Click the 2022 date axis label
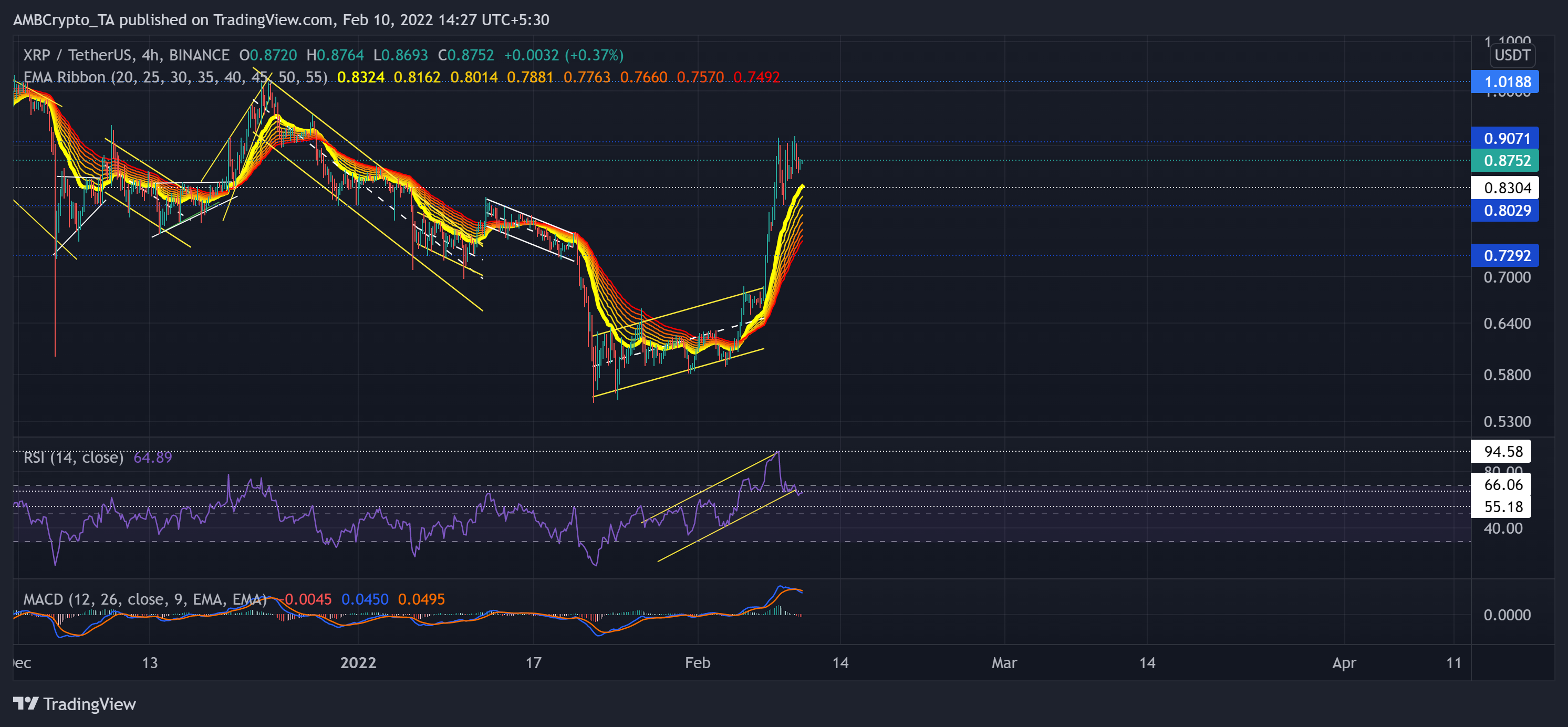 click(358, 662)
